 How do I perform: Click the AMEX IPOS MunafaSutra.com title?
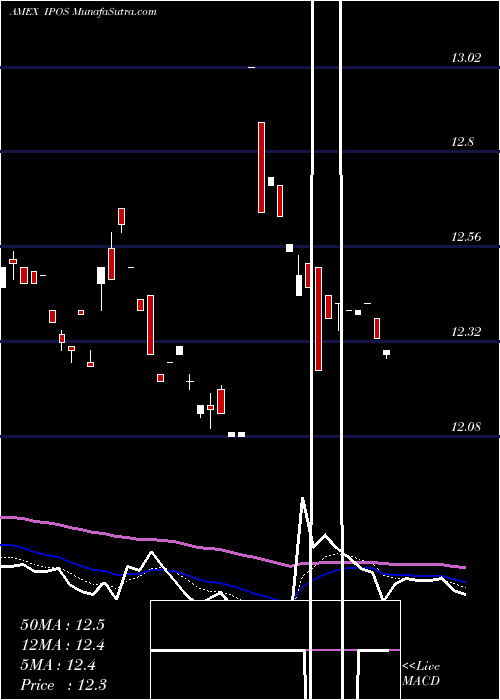(83, 12)
